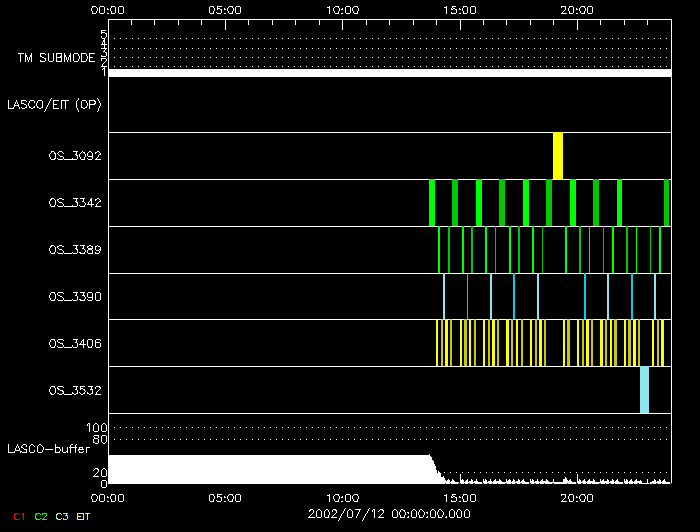Select the OS_3092 row label

[75, 156]
